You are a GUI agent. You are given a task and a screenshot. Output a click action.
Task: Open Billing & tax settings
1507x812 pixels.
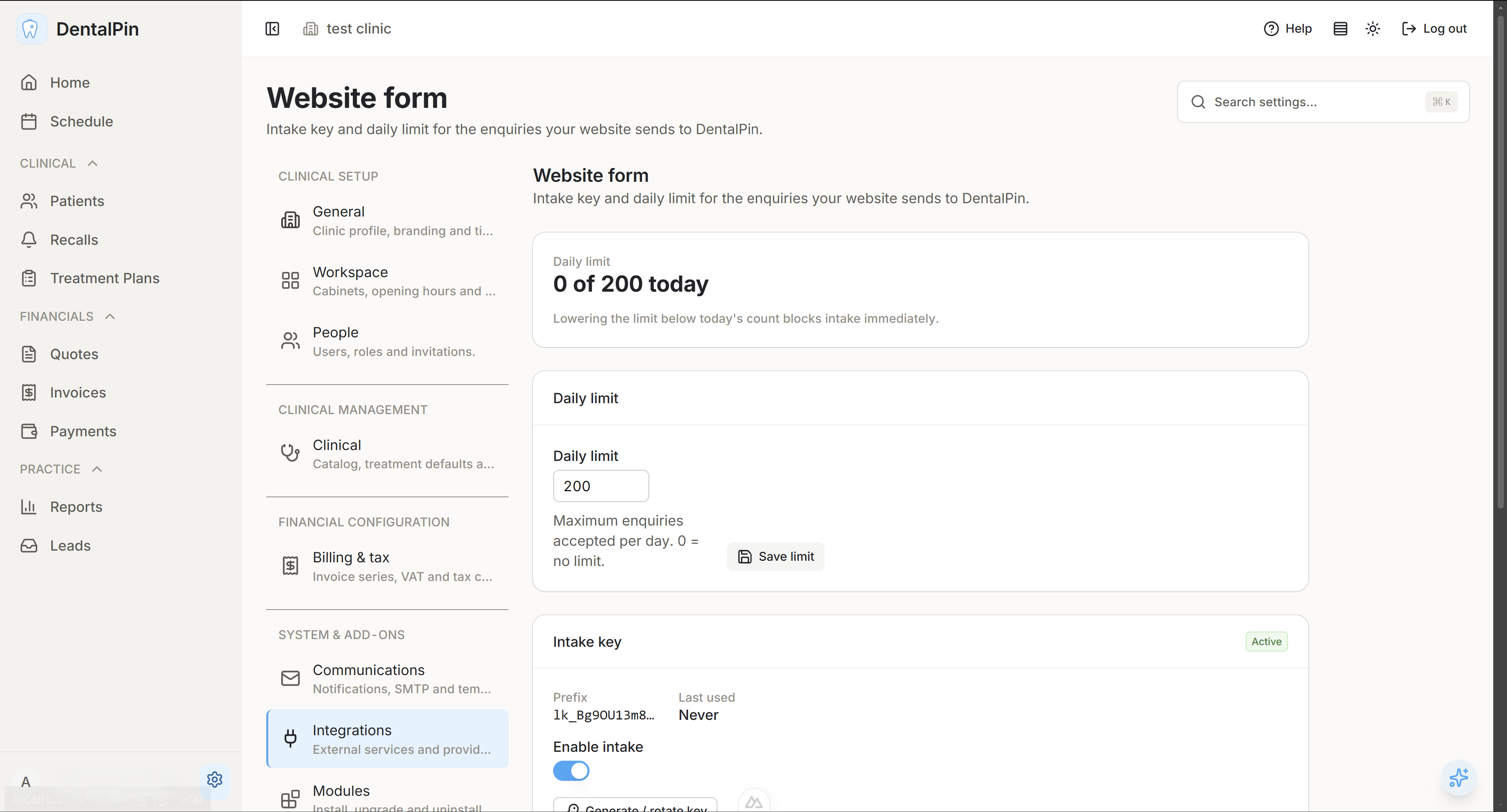[x=387, y=566]
